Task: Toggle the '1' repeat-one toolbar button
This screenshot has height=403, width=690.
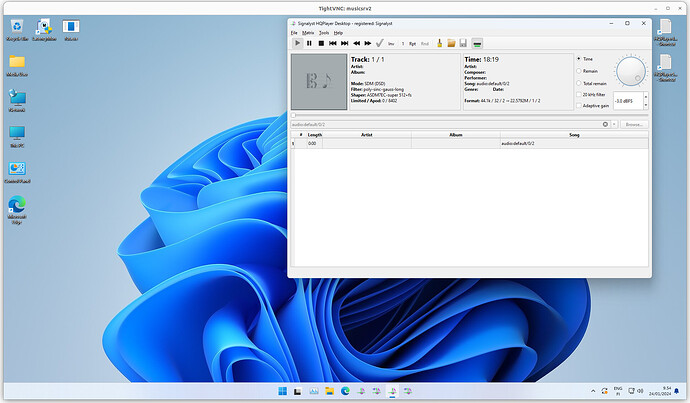Action: [x=403, y=44]
